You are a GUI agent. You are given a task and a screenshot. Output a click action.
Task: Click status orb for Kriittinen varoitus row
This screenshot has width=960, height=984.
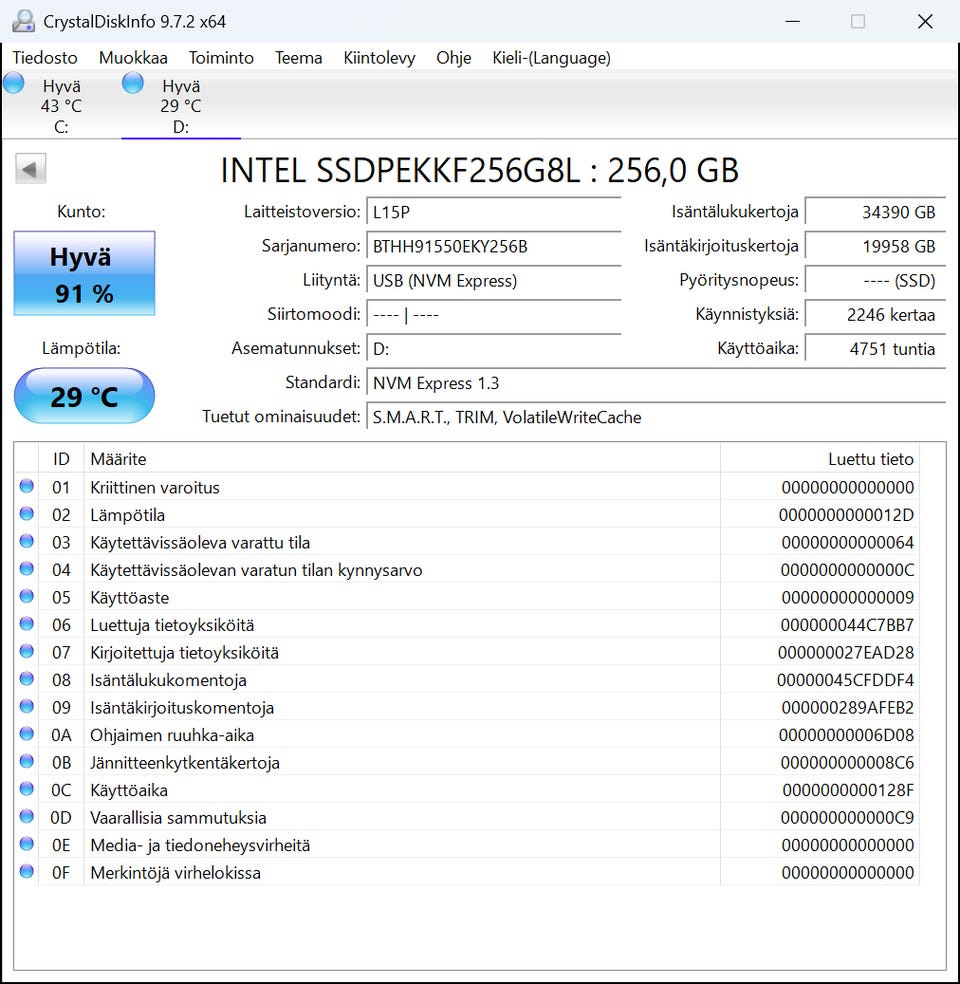coord(27,487)
